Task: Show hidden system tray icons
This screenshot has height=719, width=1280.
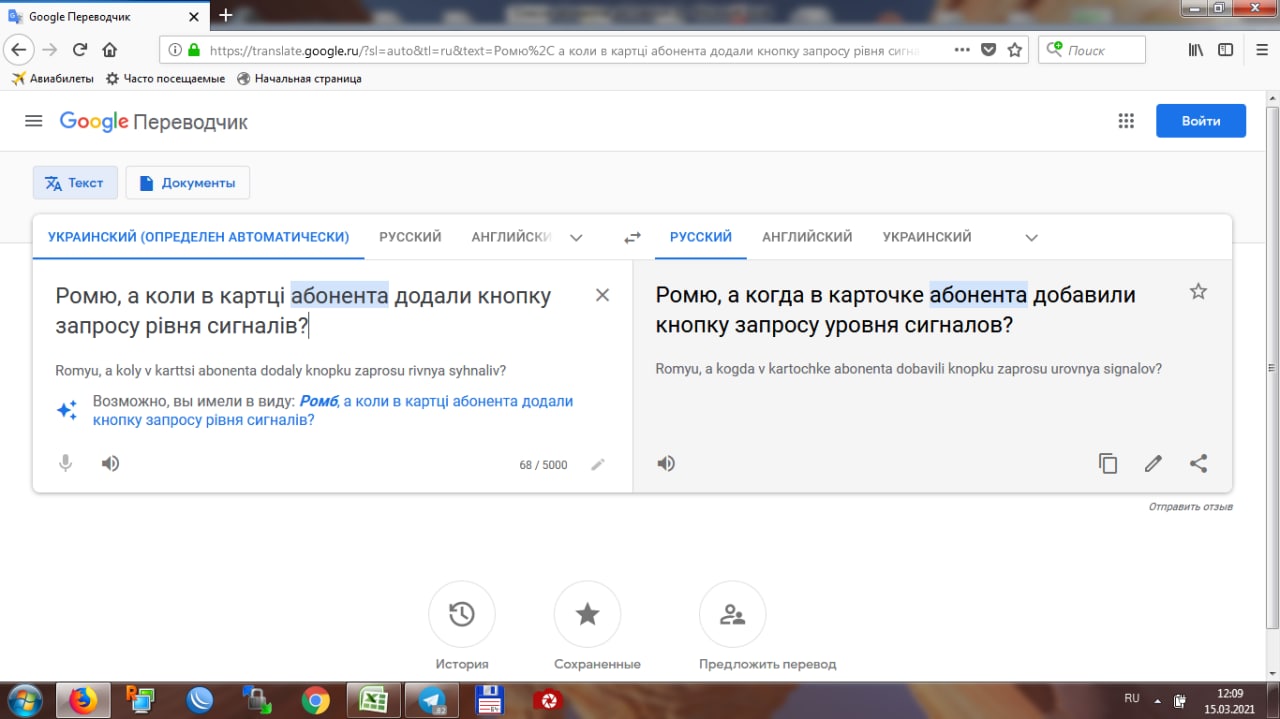Action: (1158, 700)
